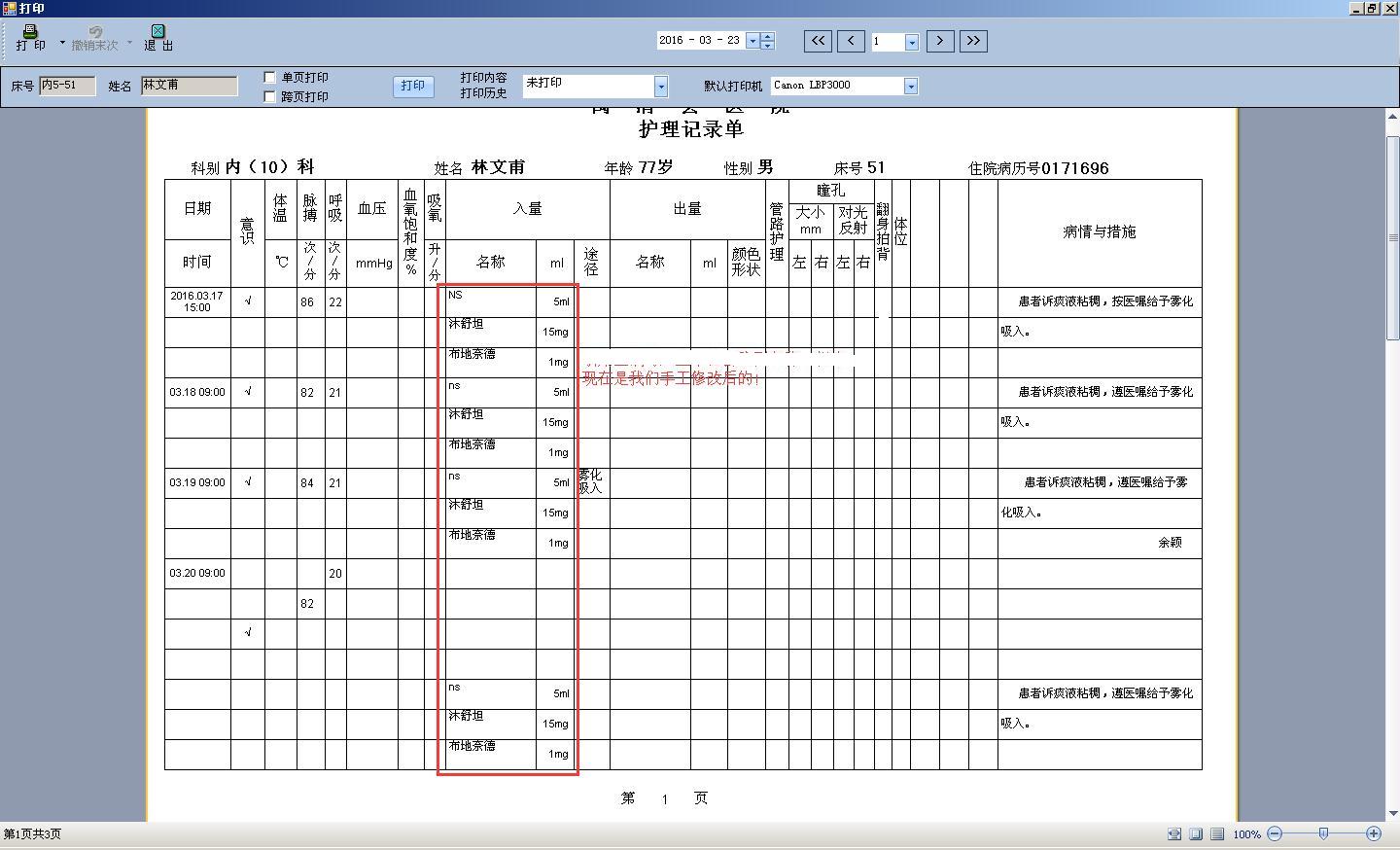
Task: Click the scrollbar up arrow
Action: 1392,116
